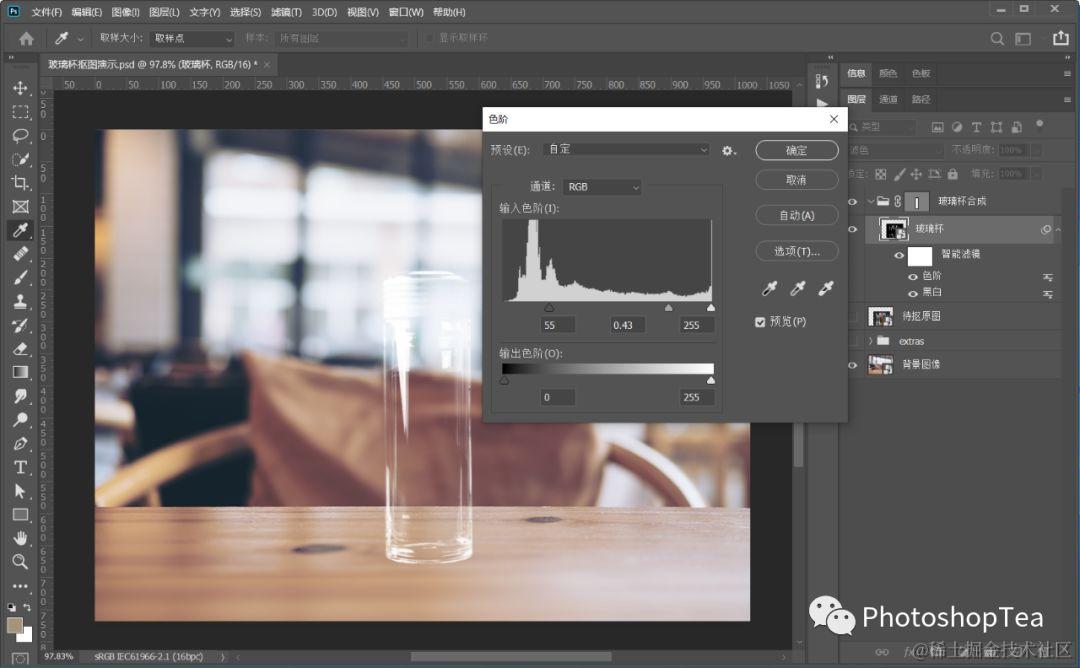Hide the 背景图像 layer
Image resolution: width=1080 pixels, height=668 pixels.
point(853,365)
